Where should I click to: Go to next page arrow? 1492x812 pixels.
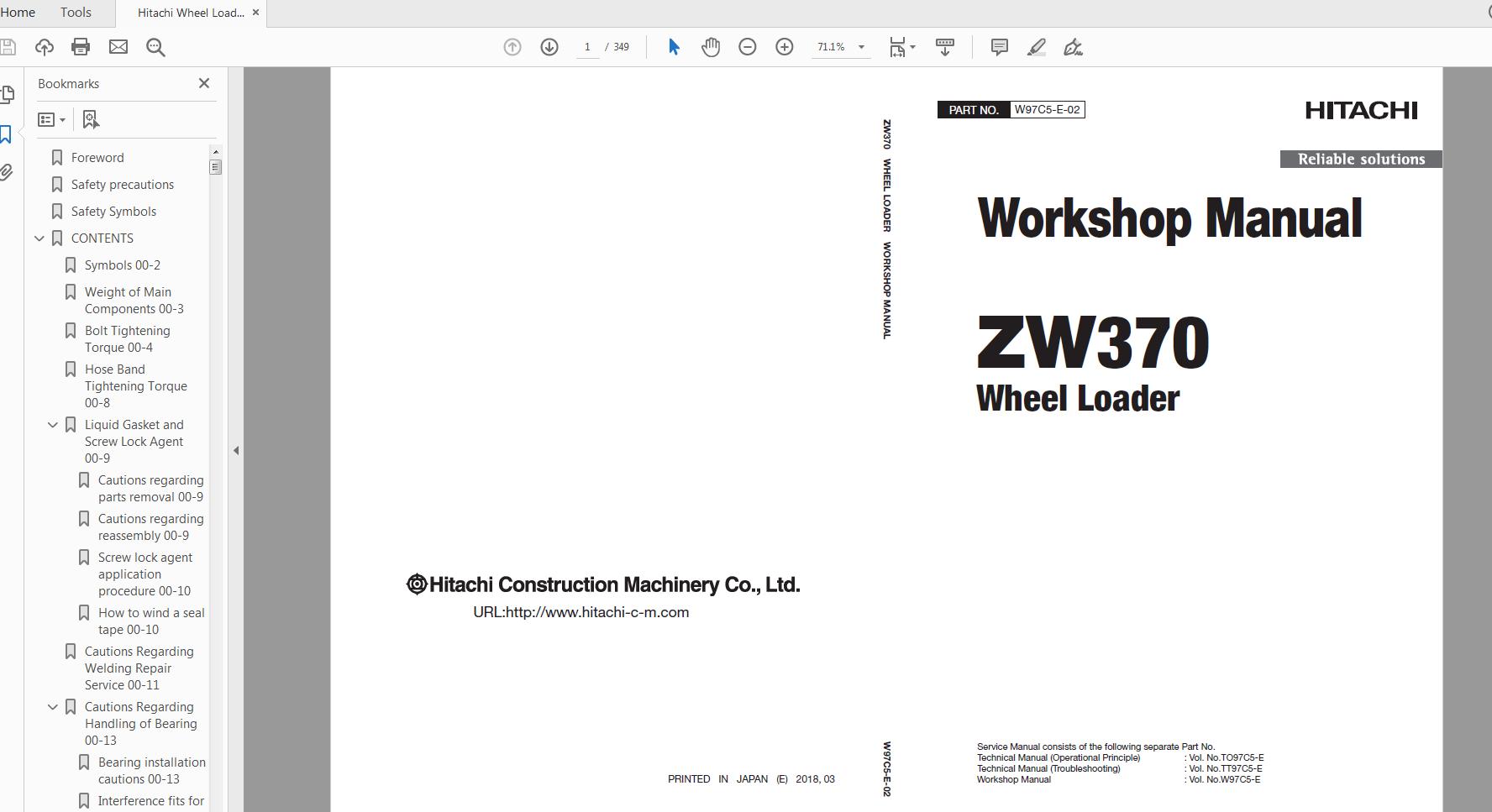tap(549, 47)
